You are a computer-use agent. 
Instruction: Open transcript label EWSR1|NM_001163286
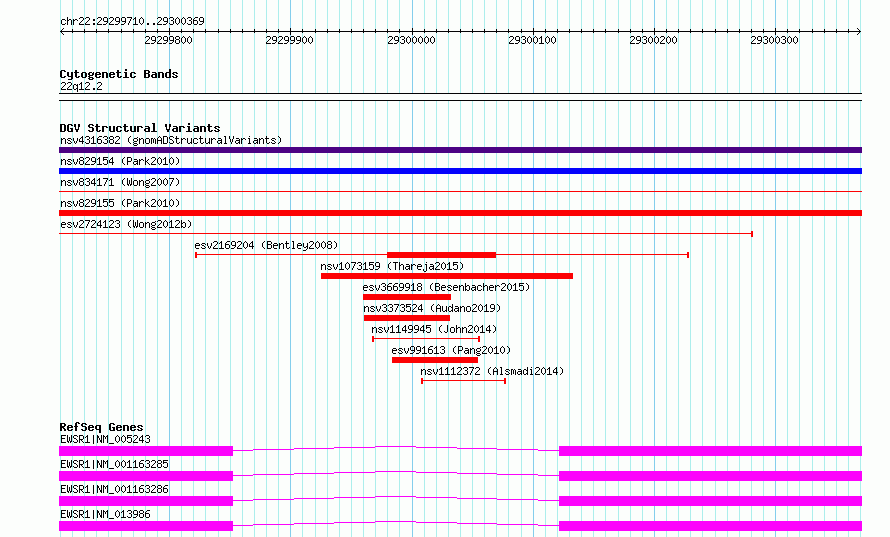[114, 489]
